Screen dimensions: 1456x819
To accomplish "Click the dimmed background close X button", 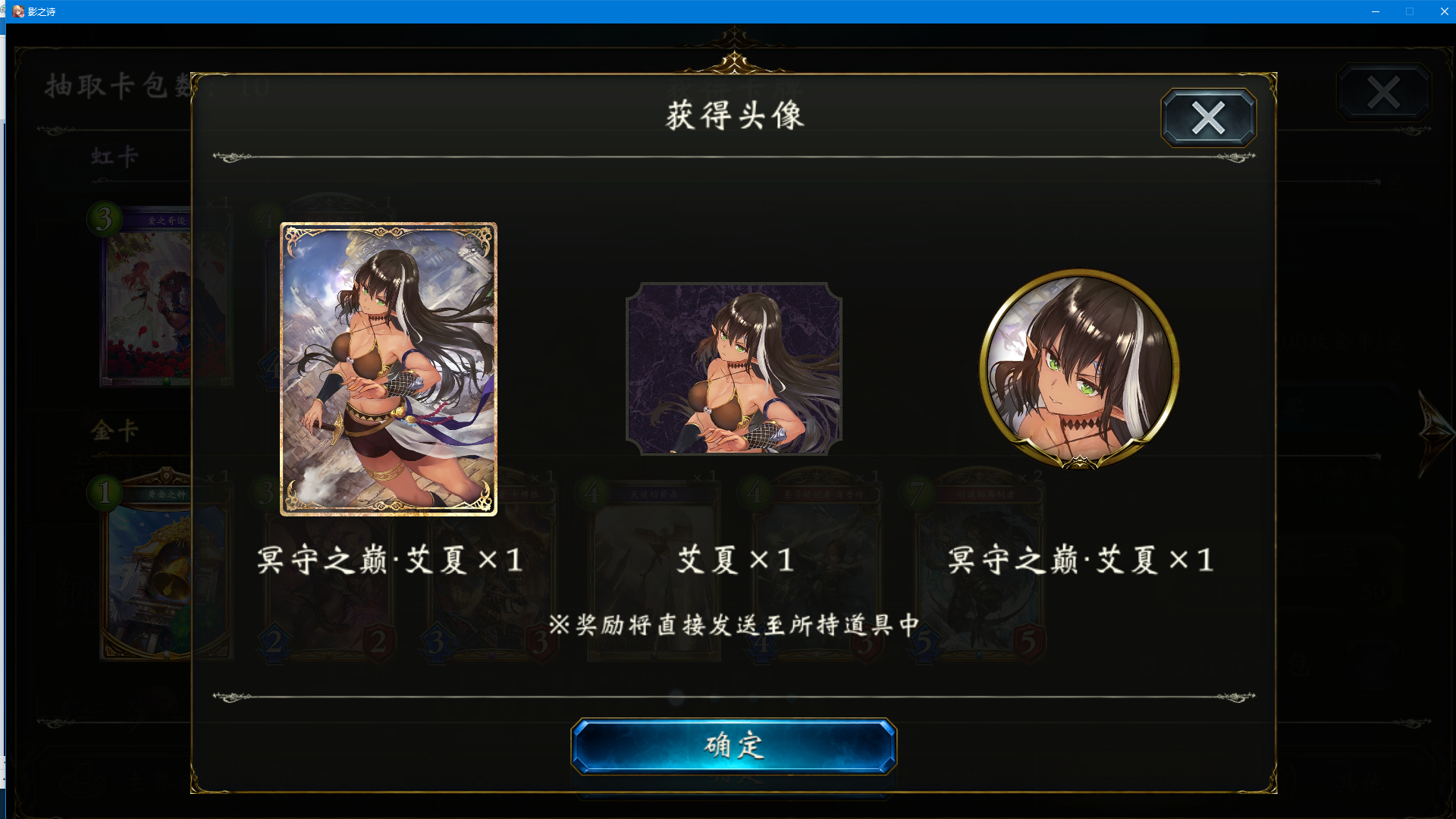I will click(x=1384, y=93).
